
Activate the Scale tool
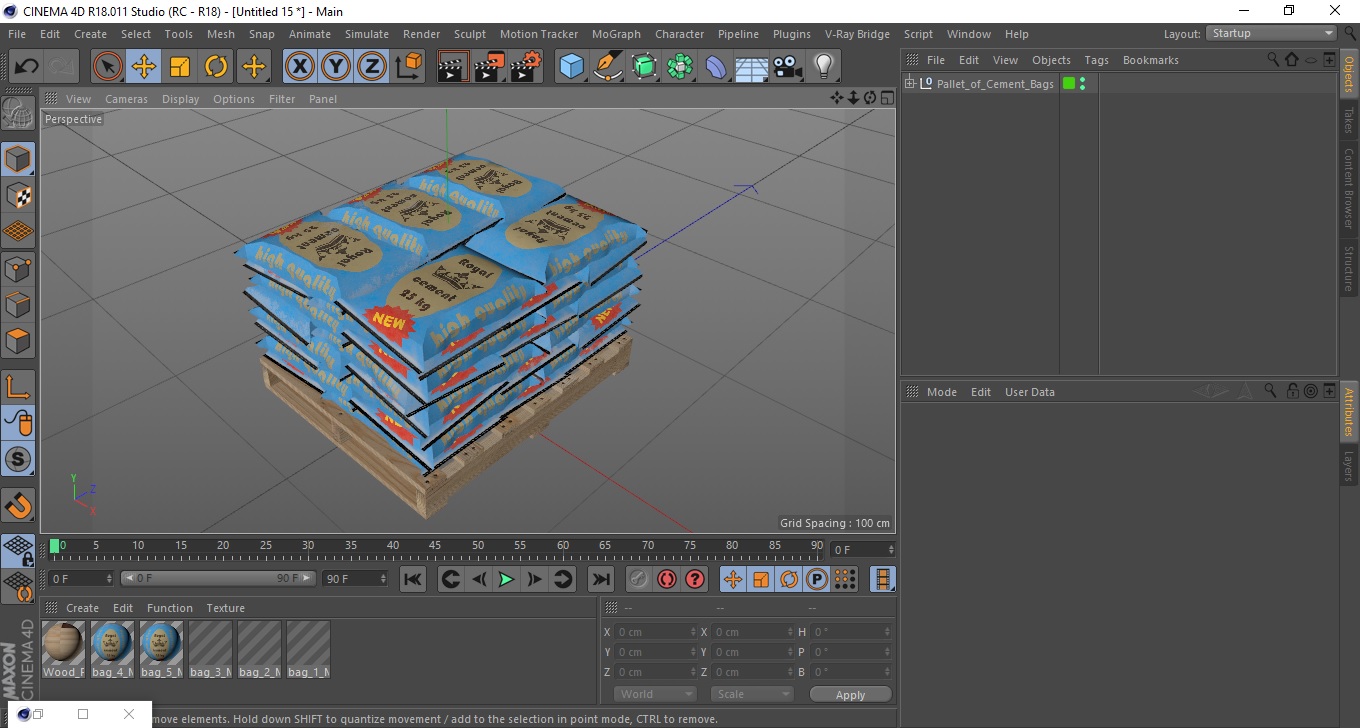(x=180, y=67)
